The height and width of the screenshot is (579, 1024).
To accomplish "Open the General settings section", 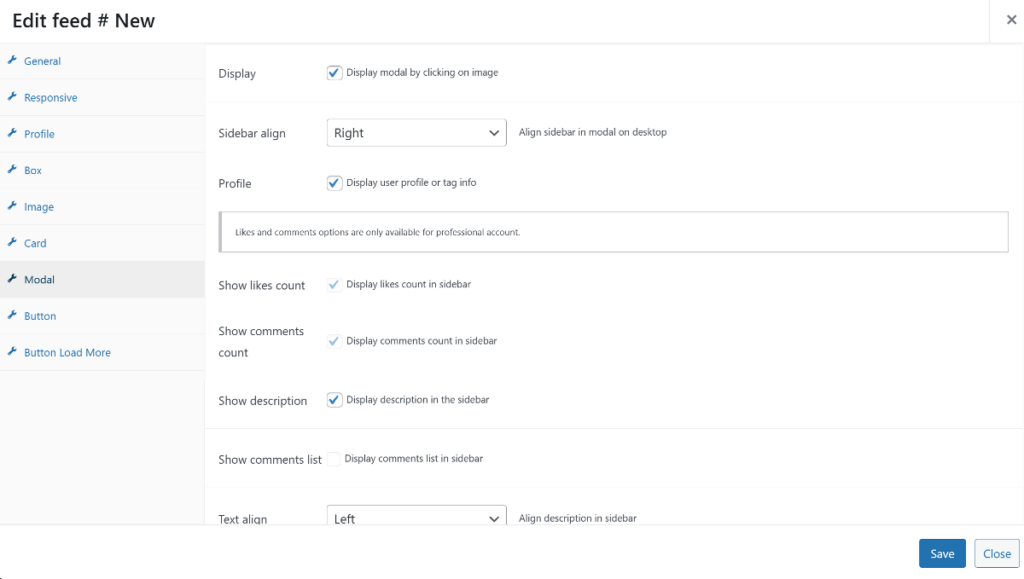I will [x=41, y=61].
